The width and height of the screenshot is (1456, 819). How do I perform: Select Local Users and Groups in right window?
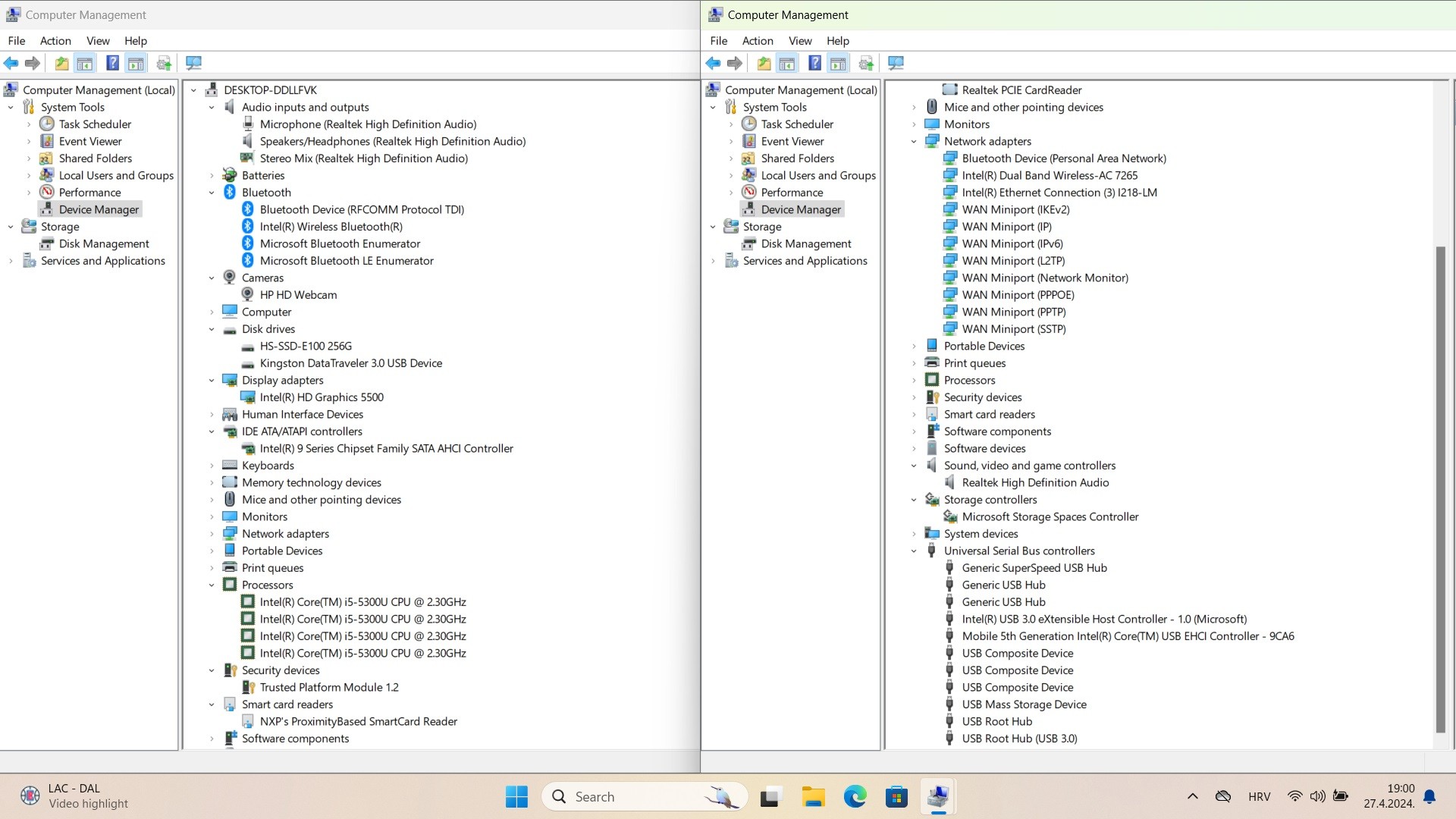tap(818, 176)
